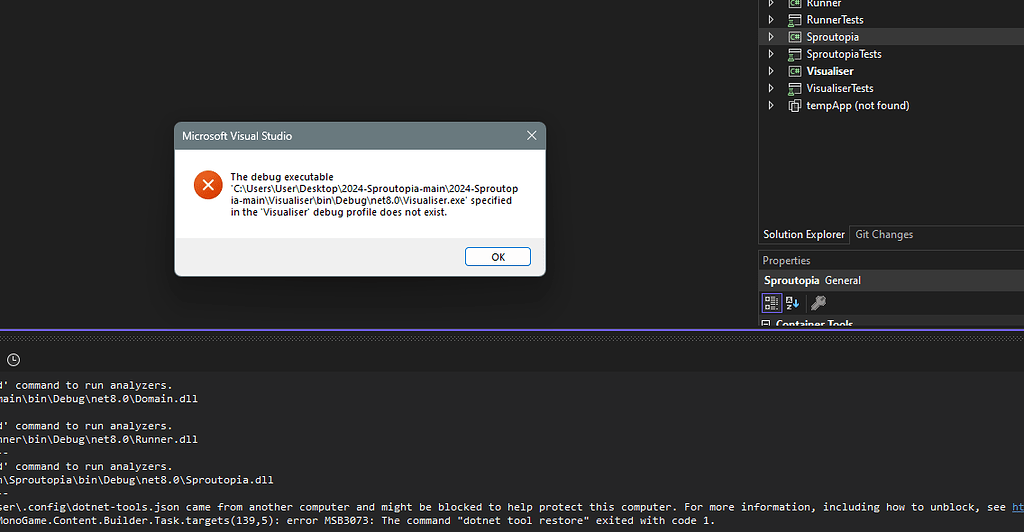Select Categorized view in Properties toolbar
This screenshot has width=1024, height=532.
pyautogui.click(x=771, y=303)
